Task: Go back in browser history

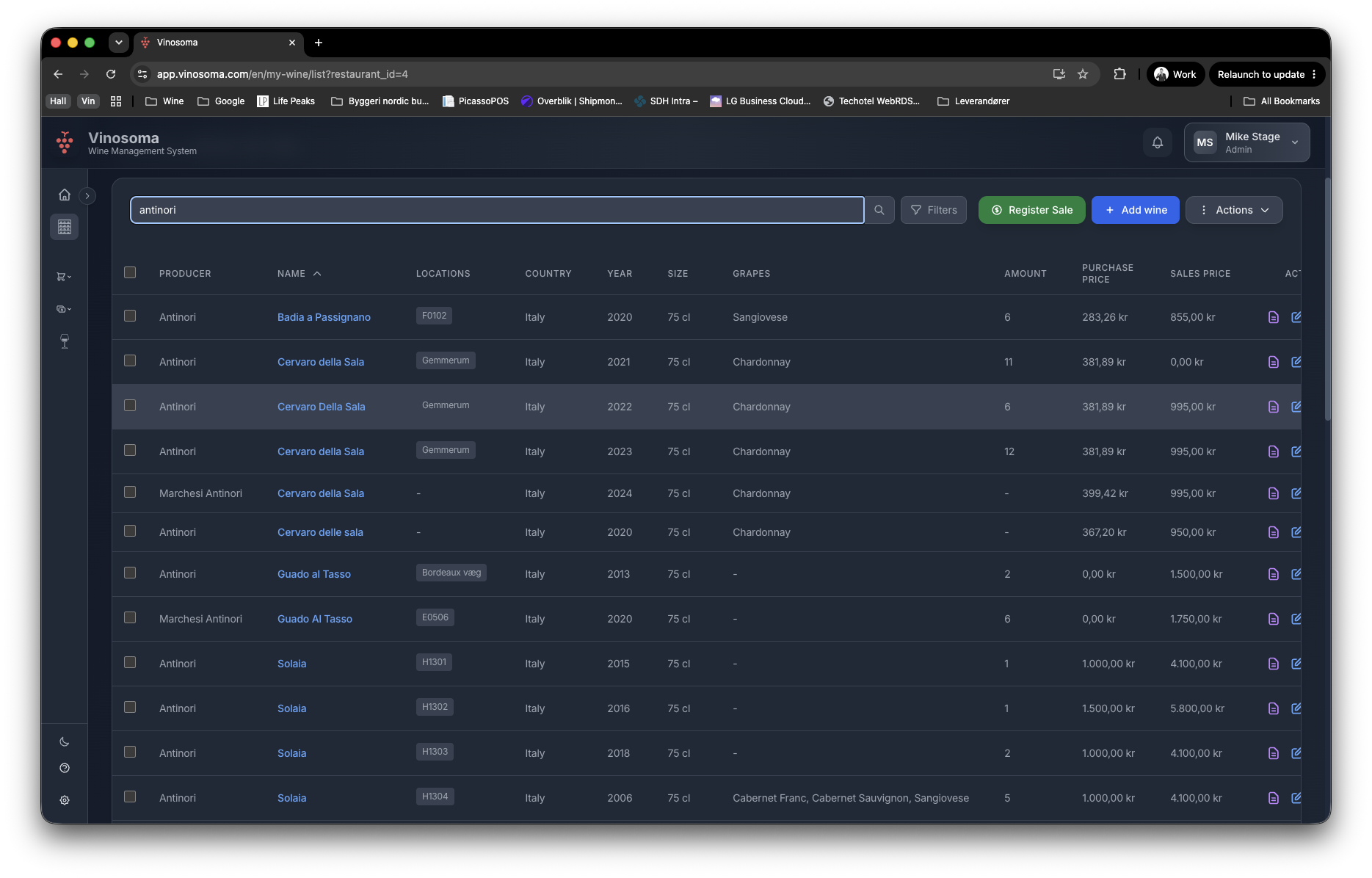Action: coord(58,74)
